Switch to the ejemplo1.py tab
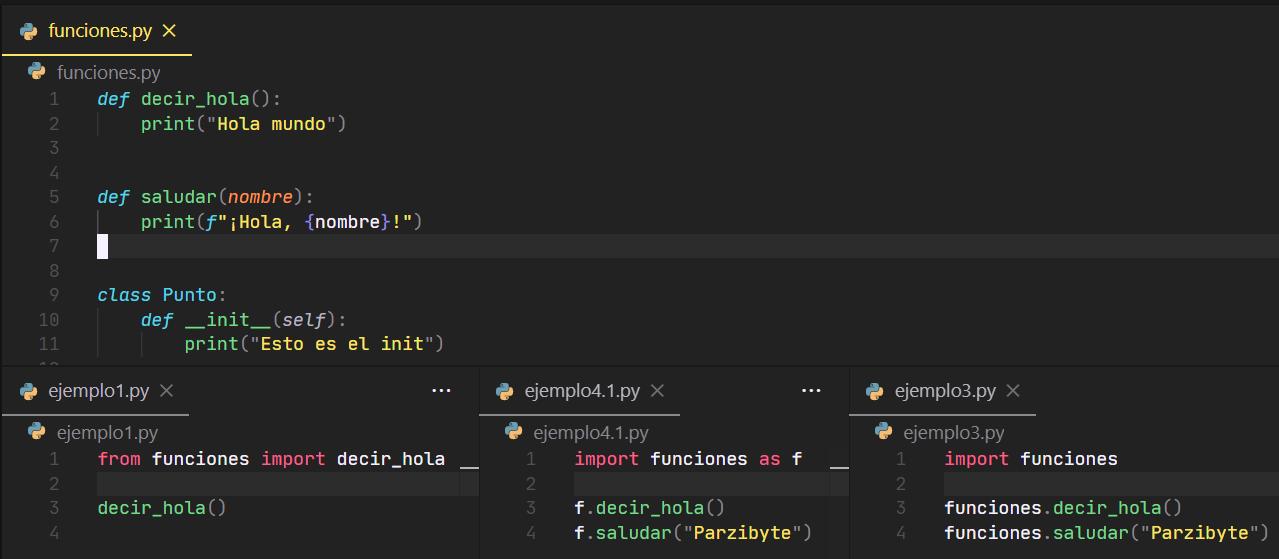Viewport: 1279px width, 559px height. coord(95,391)
